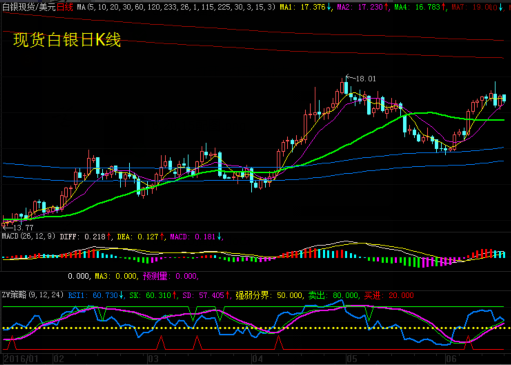Screen dimensions: 511x365
Task: Click the 现货白银日K线 chart title
Action: point(67,40)
